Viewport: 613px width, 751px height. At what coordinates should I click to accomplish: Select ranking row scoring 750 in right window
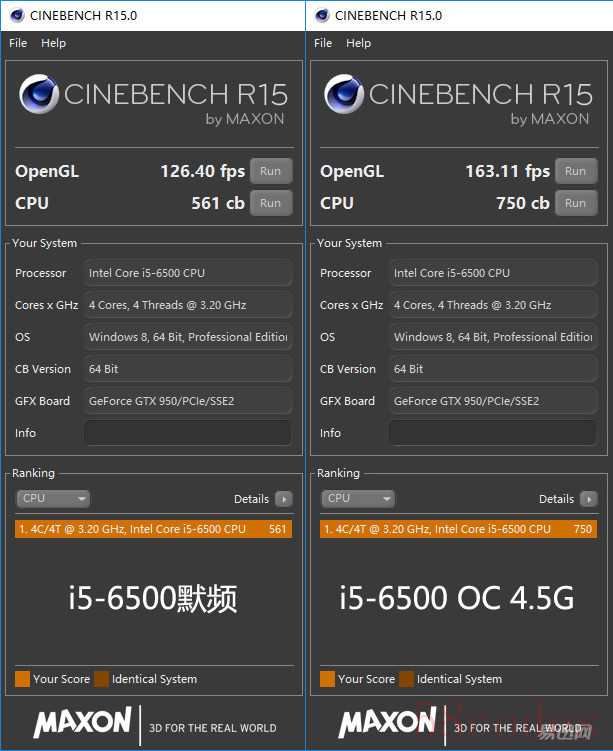coord(458,529)
